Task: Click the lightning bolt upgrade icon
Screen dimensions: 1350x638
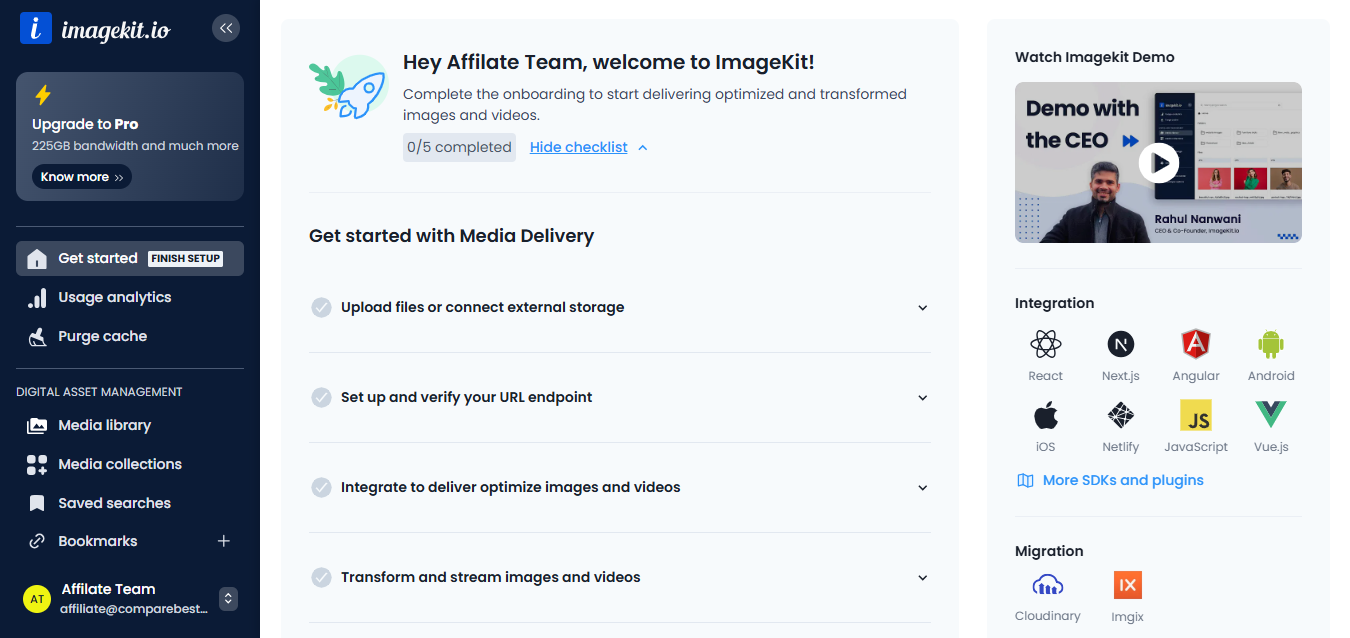Action: pyautogui.click(x=42, y=95)
